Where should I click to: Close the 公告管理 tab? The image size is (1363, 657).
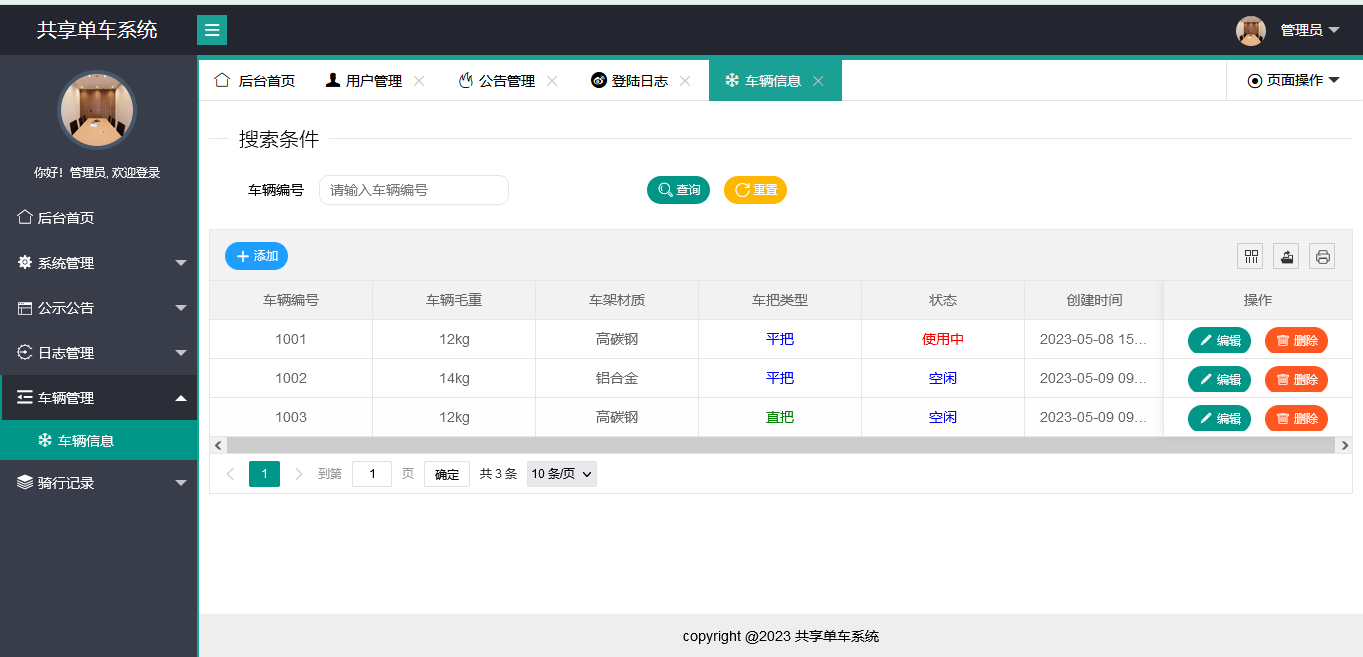tap(552, 81)
